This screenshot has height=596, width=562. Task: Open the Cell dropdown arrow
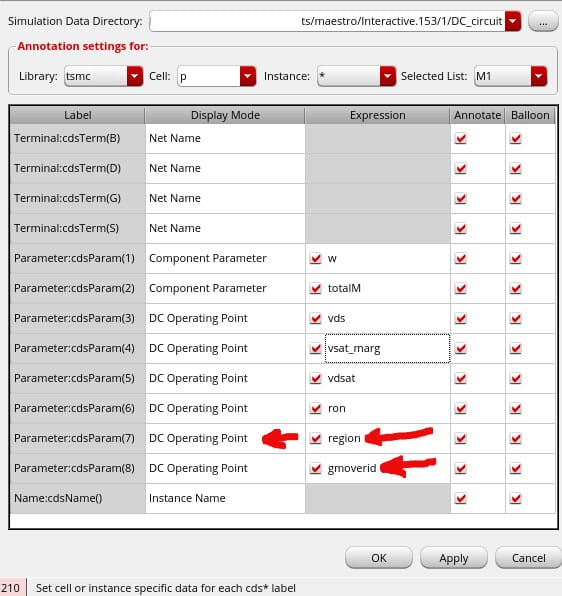click(x=248, y=76)
